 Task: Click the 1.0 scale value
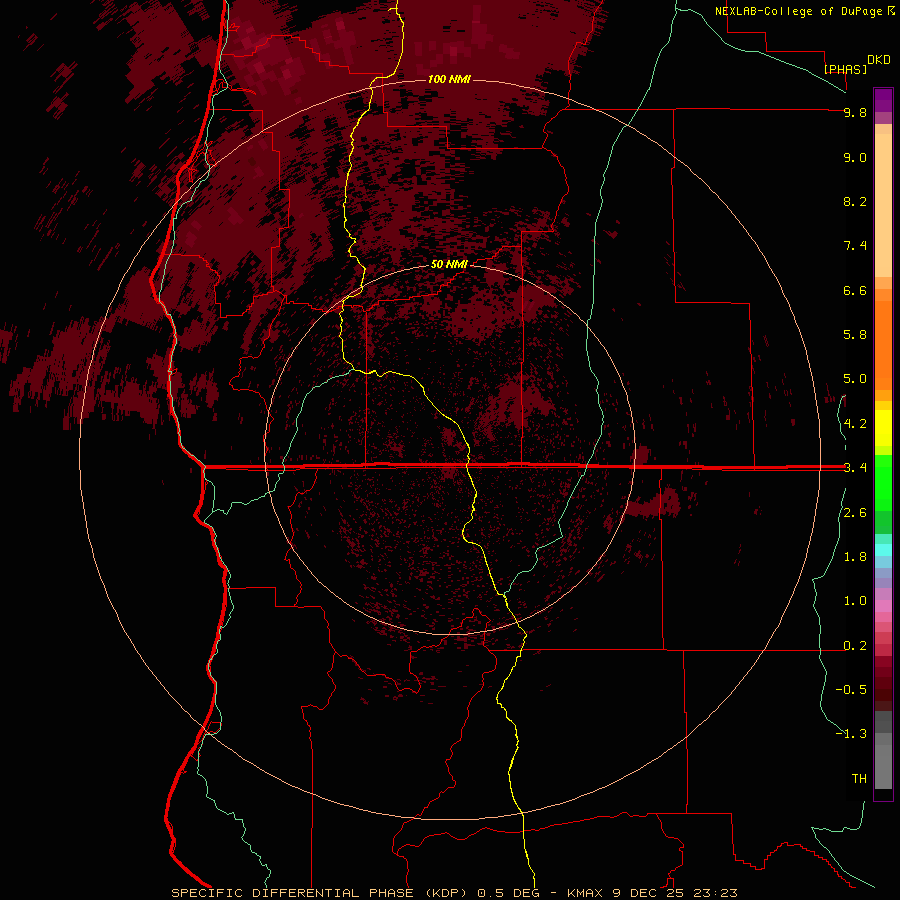pyautogui.click(x=855, y=601)
